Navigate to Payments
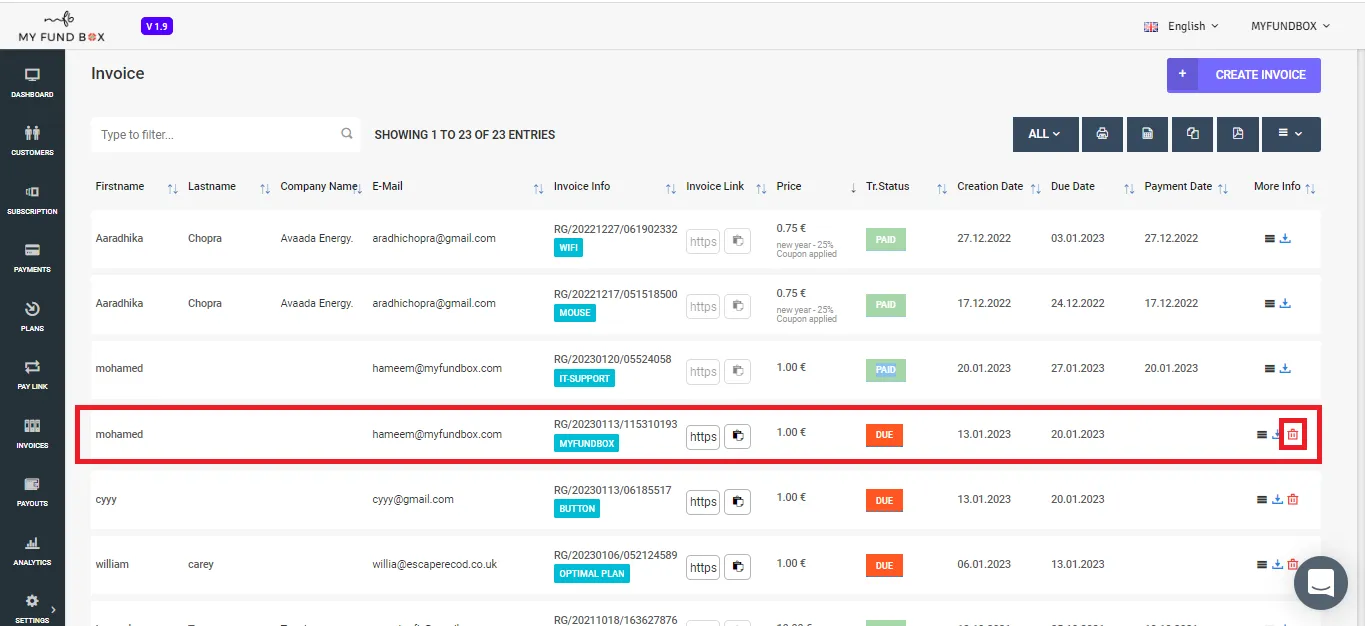 [x=32, y=258]
